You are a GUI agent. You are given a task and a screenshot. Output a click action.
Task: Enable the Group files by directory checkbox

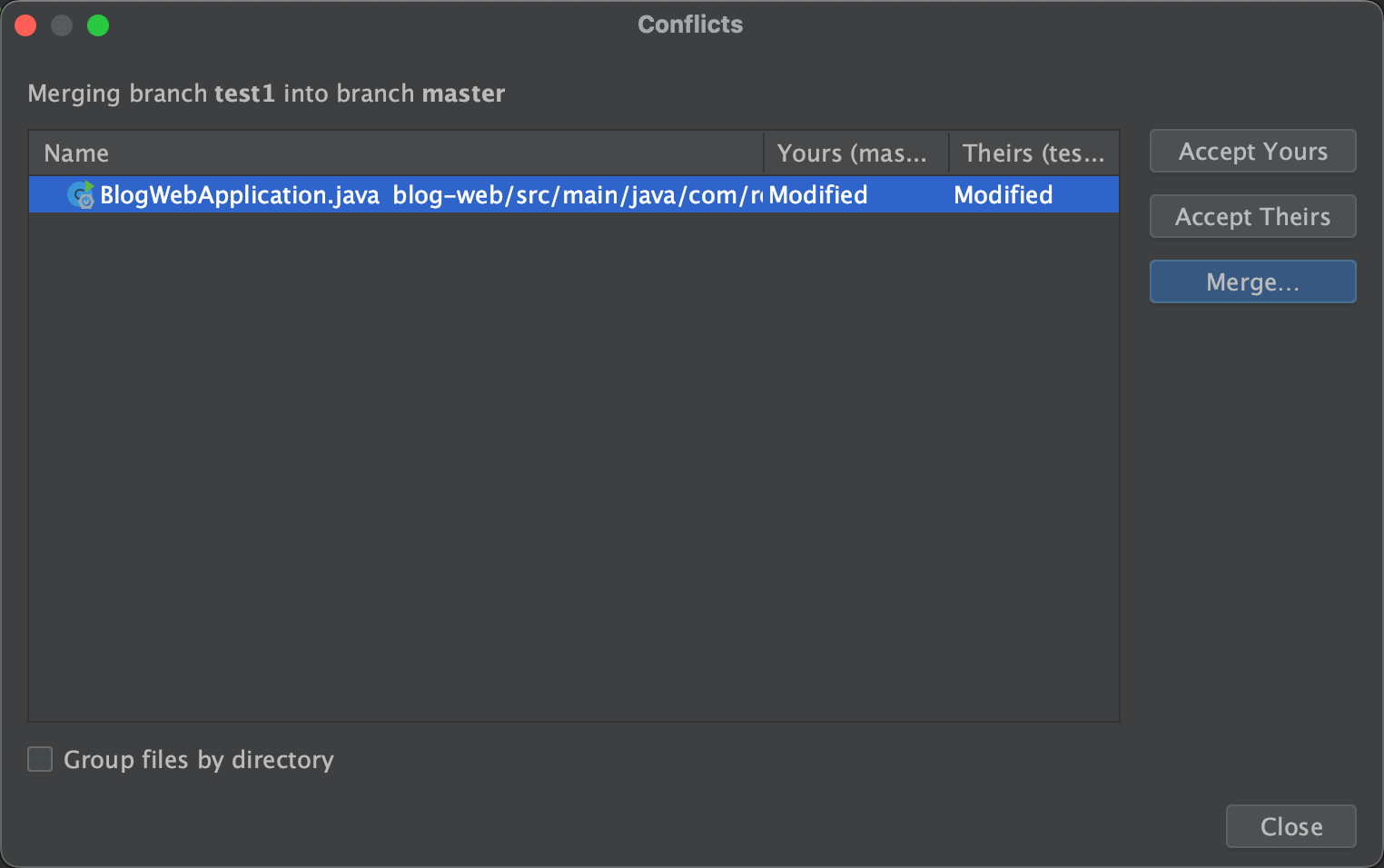pos(40,759)
